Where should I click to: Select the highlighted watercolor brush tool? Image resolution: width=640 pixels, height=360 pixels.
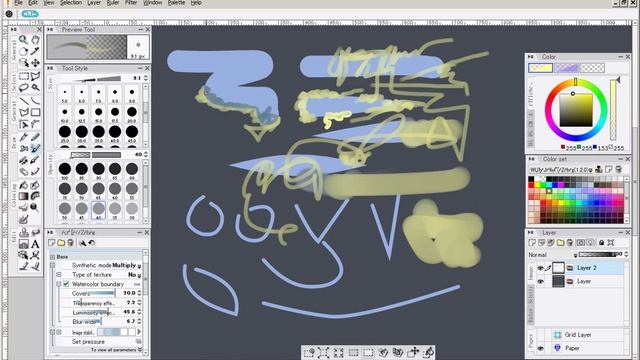36,149
